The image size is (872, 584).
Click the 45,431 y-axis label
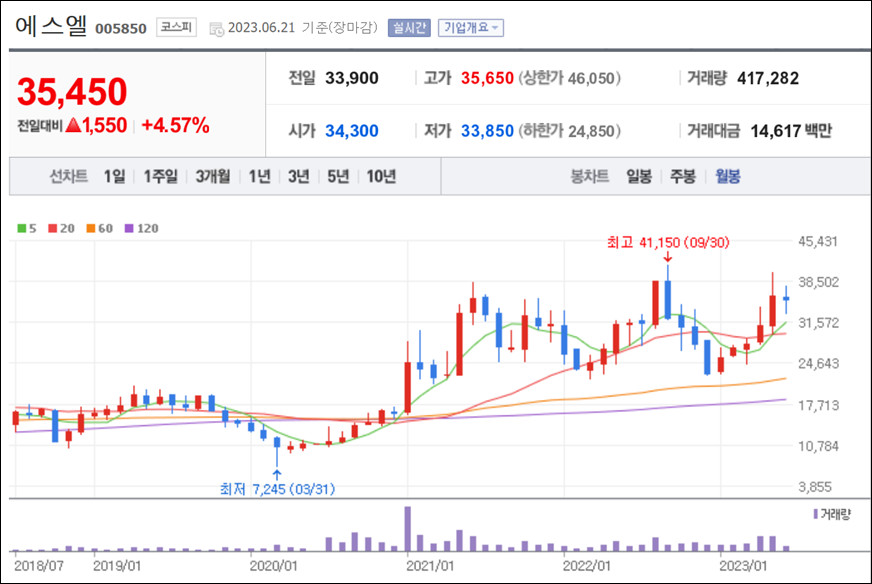click(818, 241)
